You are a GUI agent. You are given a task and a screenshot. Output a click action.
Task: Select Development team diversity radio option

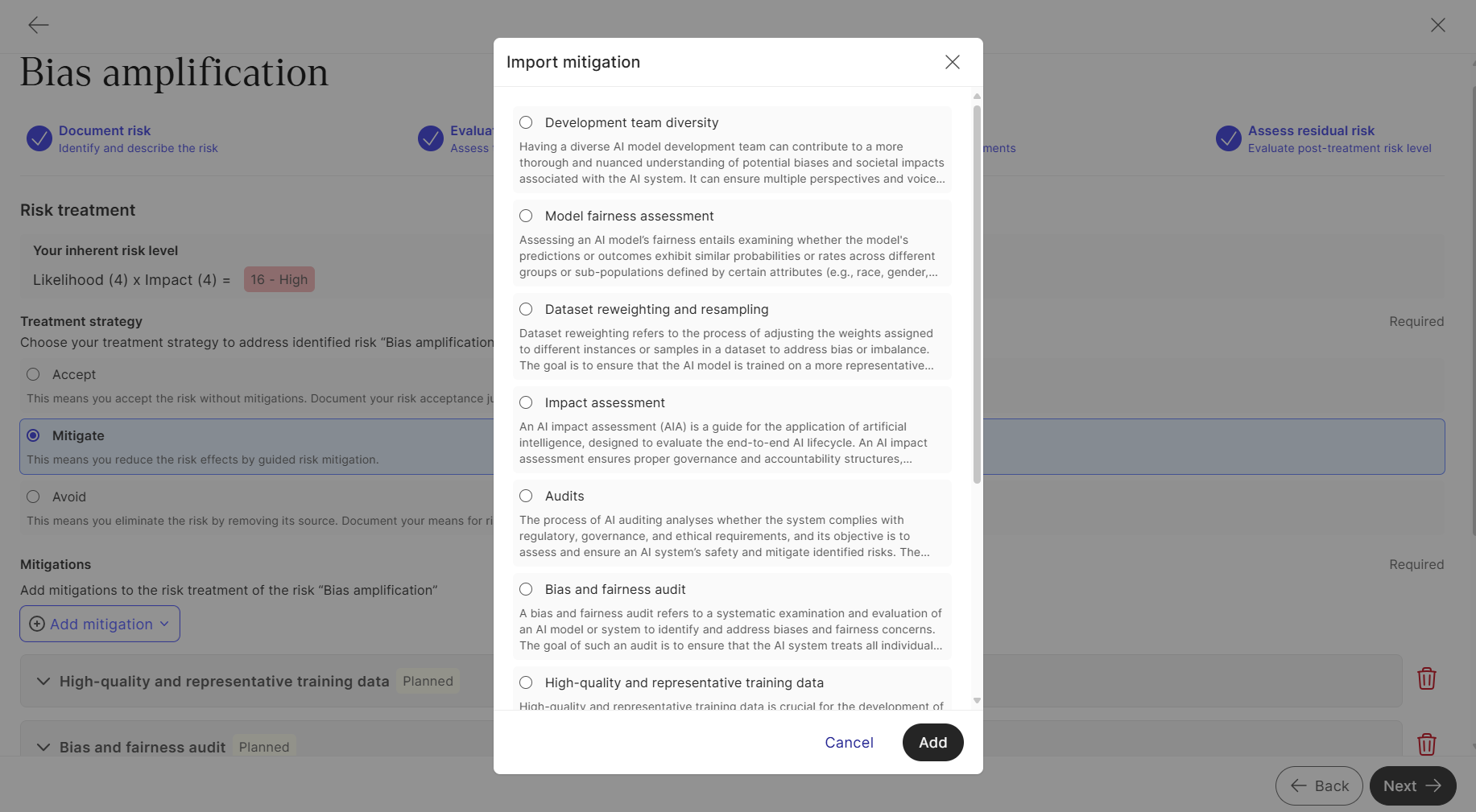pyautogui.click(x=526, y=122)
